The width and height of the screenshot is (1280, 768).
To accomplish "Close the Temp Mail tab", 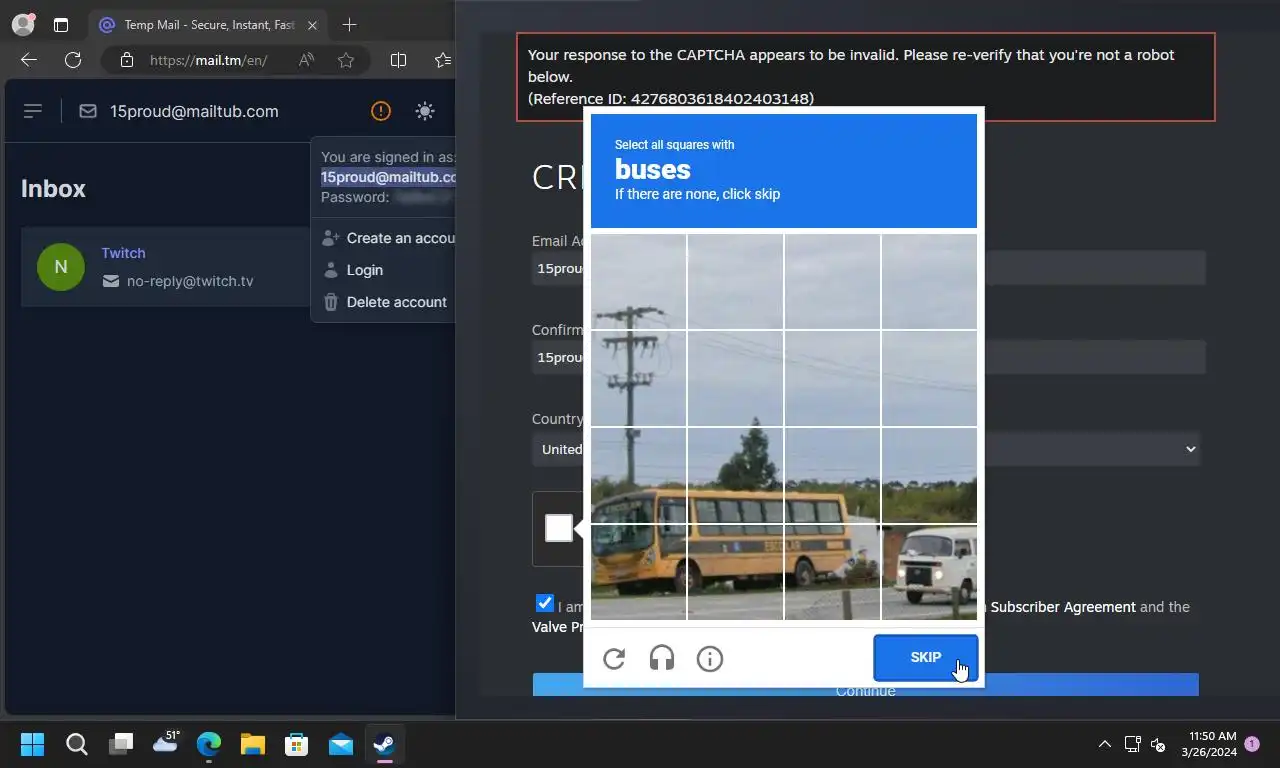I will (312, 25).
